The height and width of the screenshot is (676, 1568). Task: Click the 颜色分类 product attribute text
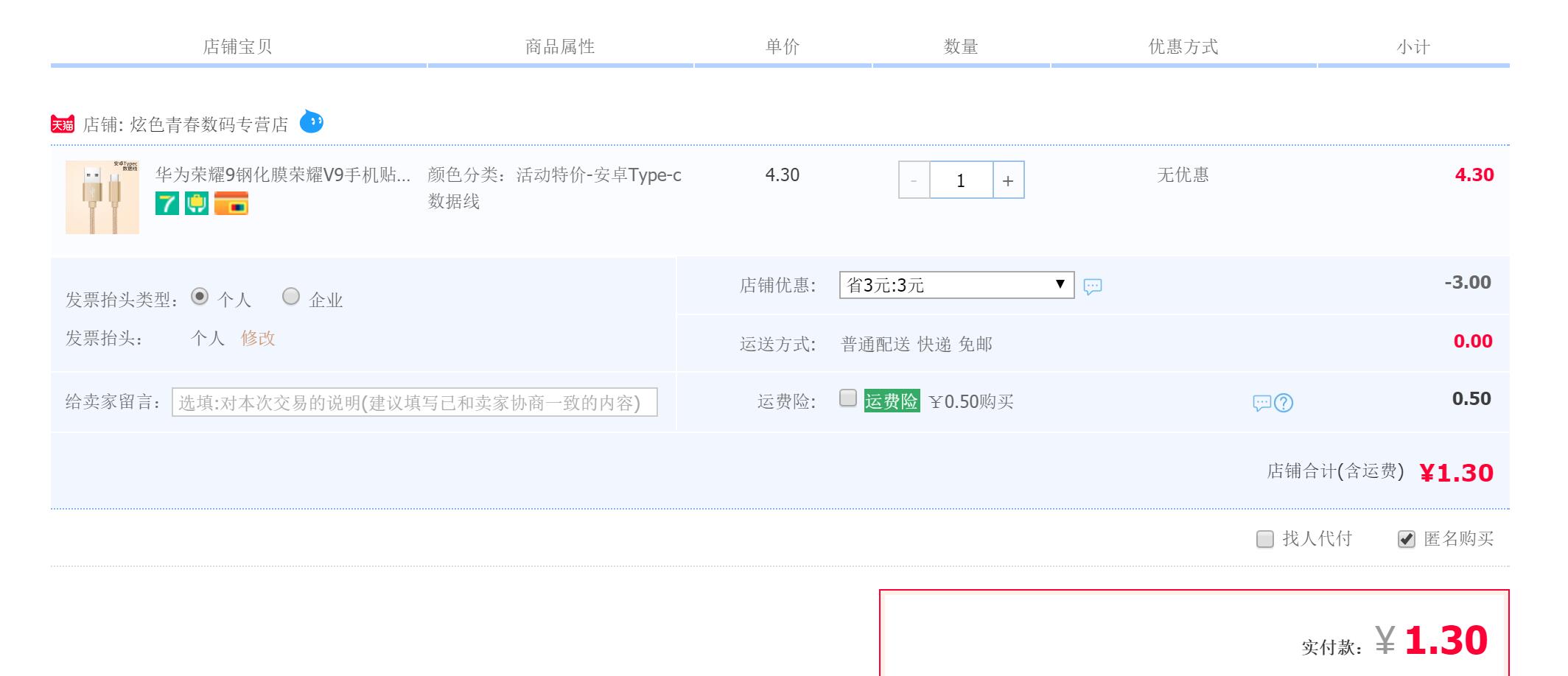click(555, 188)
